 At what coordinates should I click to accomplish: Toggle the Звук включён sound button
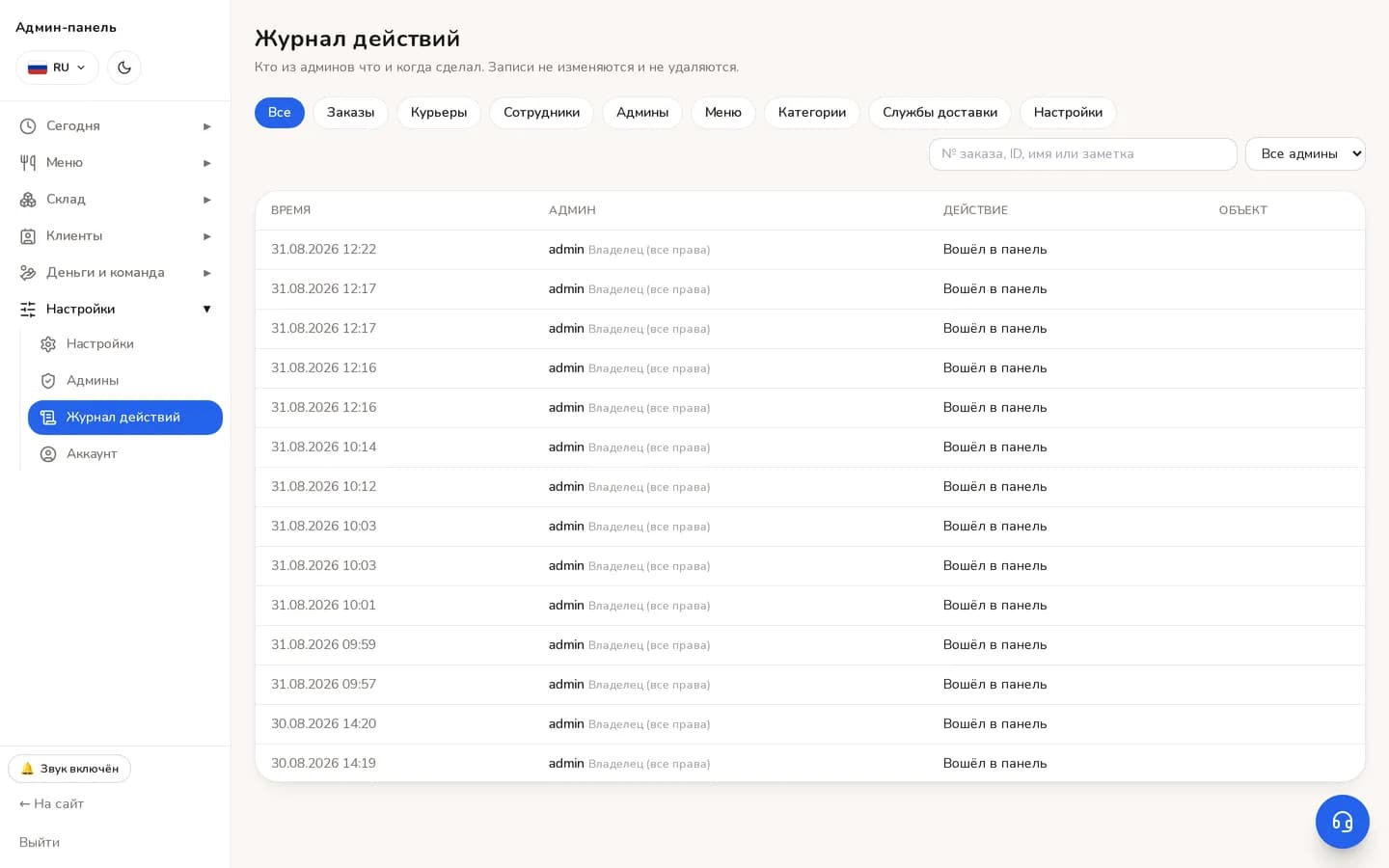[69, 769]
